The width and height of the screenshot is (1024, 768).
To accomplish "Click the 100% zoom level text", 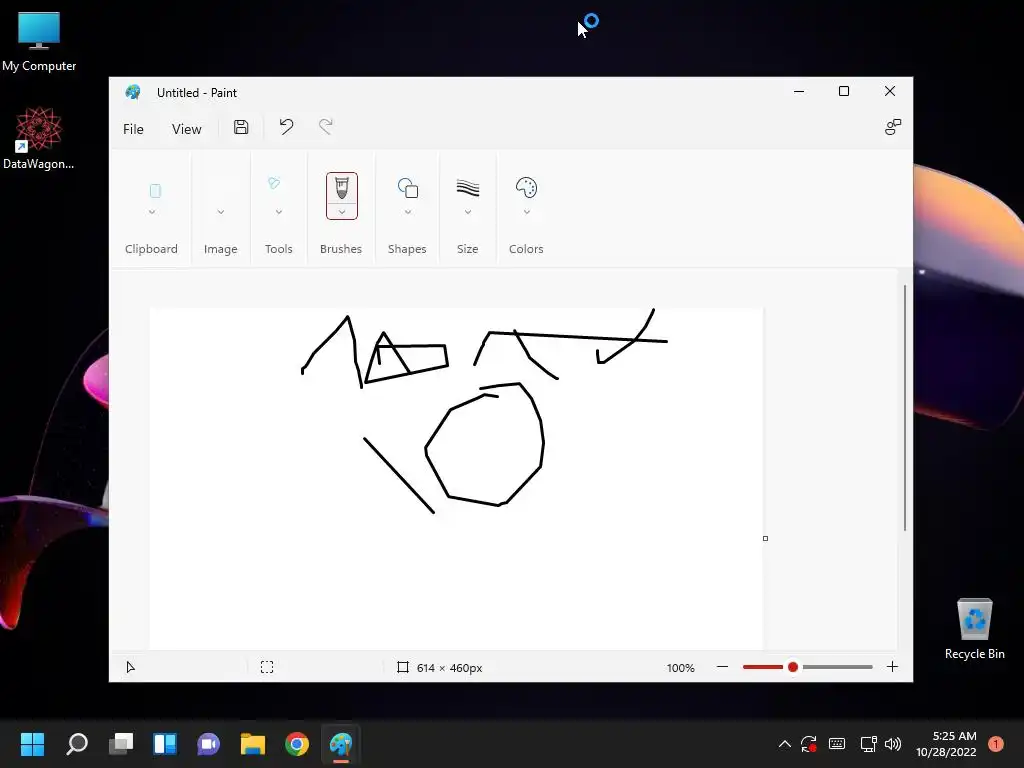I will point(680,667).
